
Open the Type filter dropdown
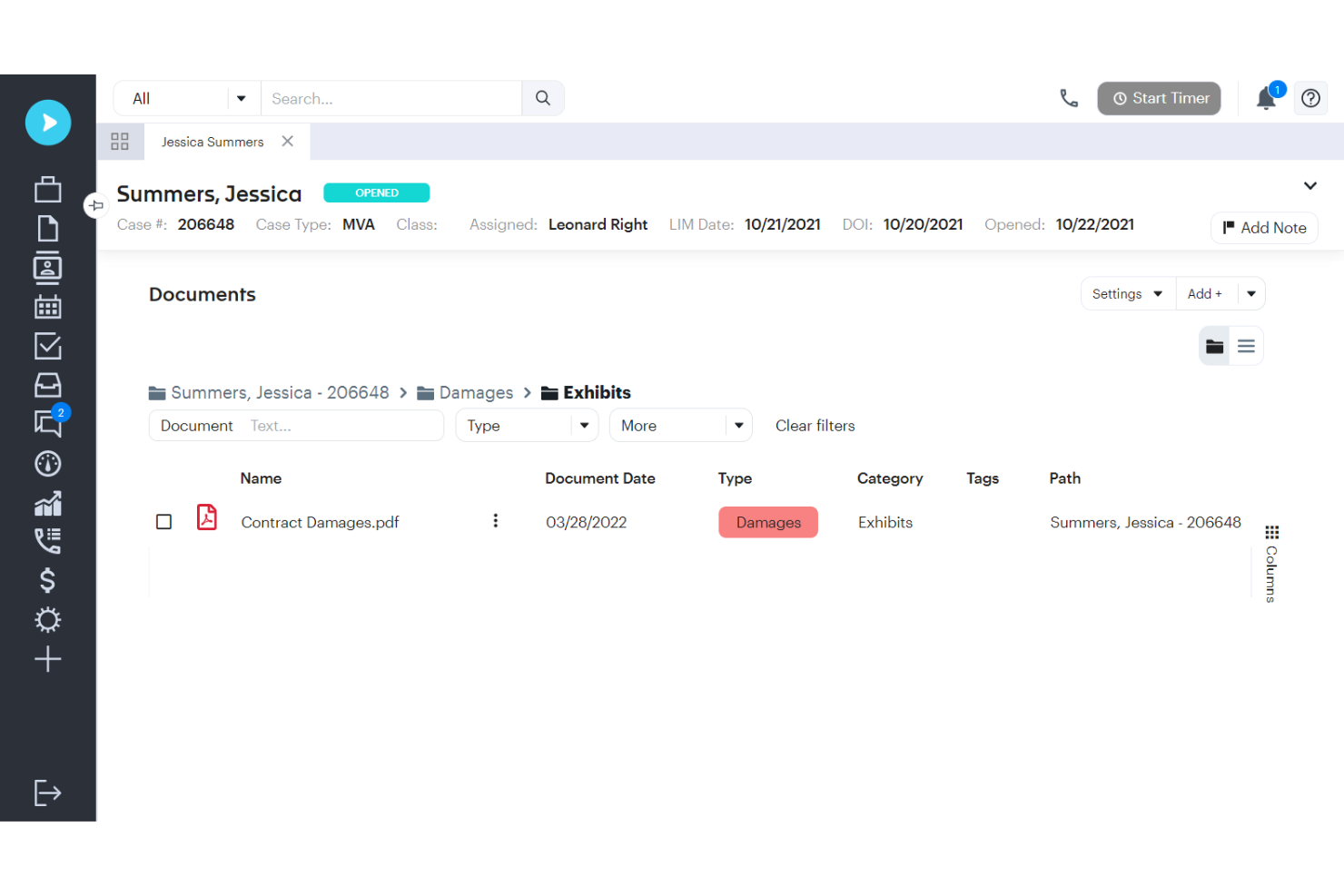point(527,426)
